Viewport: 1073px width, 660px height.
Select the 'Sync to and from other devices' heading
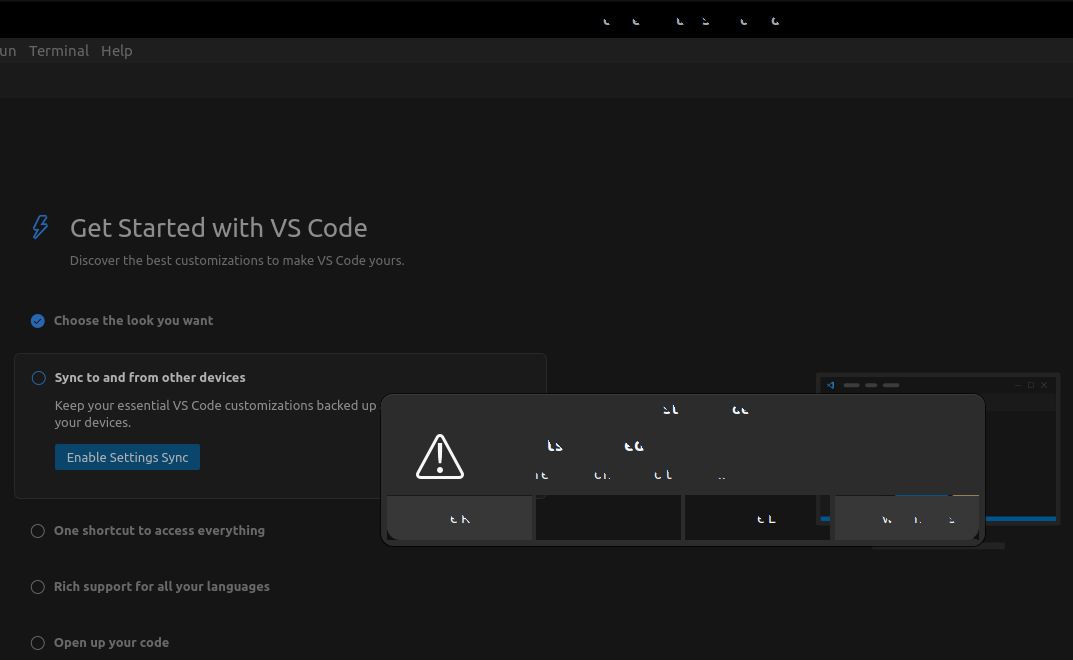150,377
